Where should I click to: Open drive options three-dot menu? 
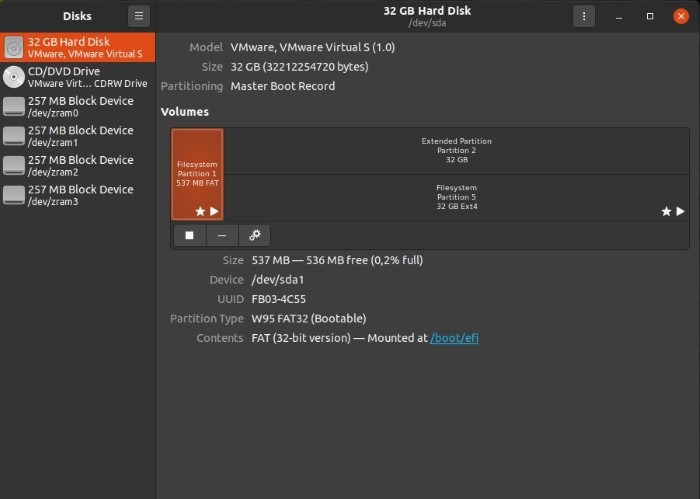pos(584,16)
